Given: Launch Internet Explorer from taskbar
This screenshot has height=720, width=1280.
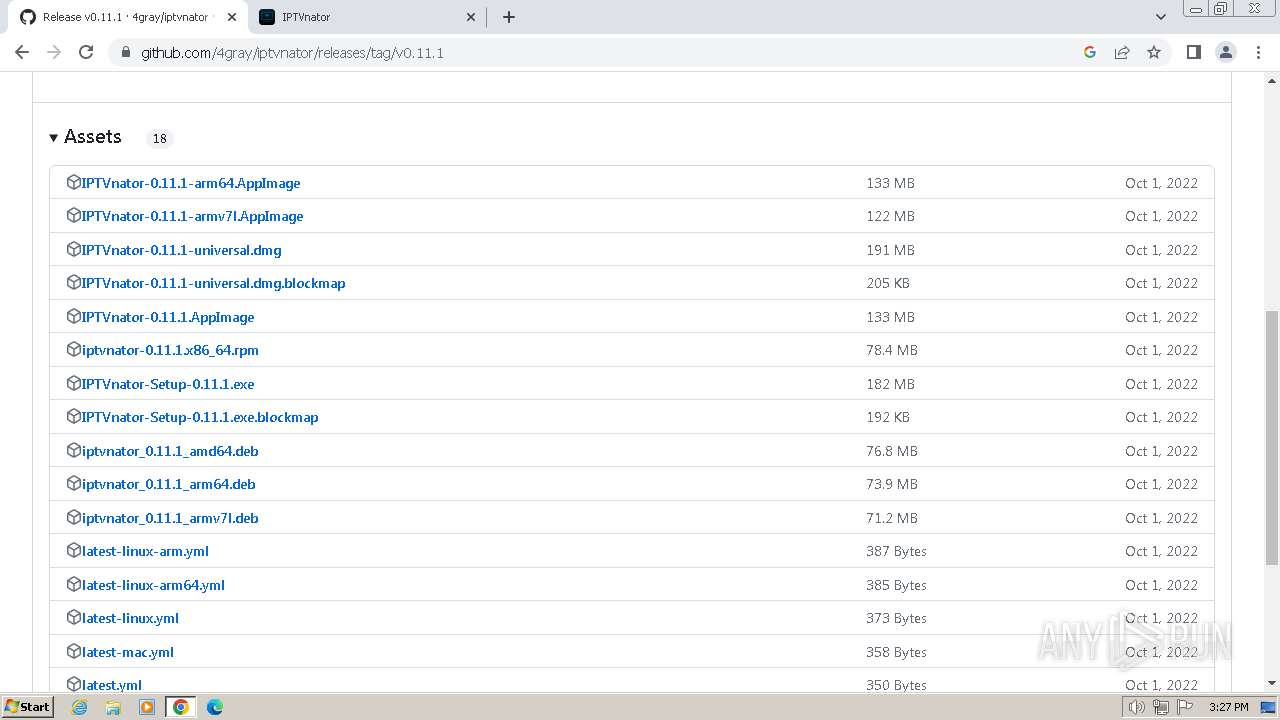Looking at the screenshot, I should pyautogui.click(x=79, y=707).
